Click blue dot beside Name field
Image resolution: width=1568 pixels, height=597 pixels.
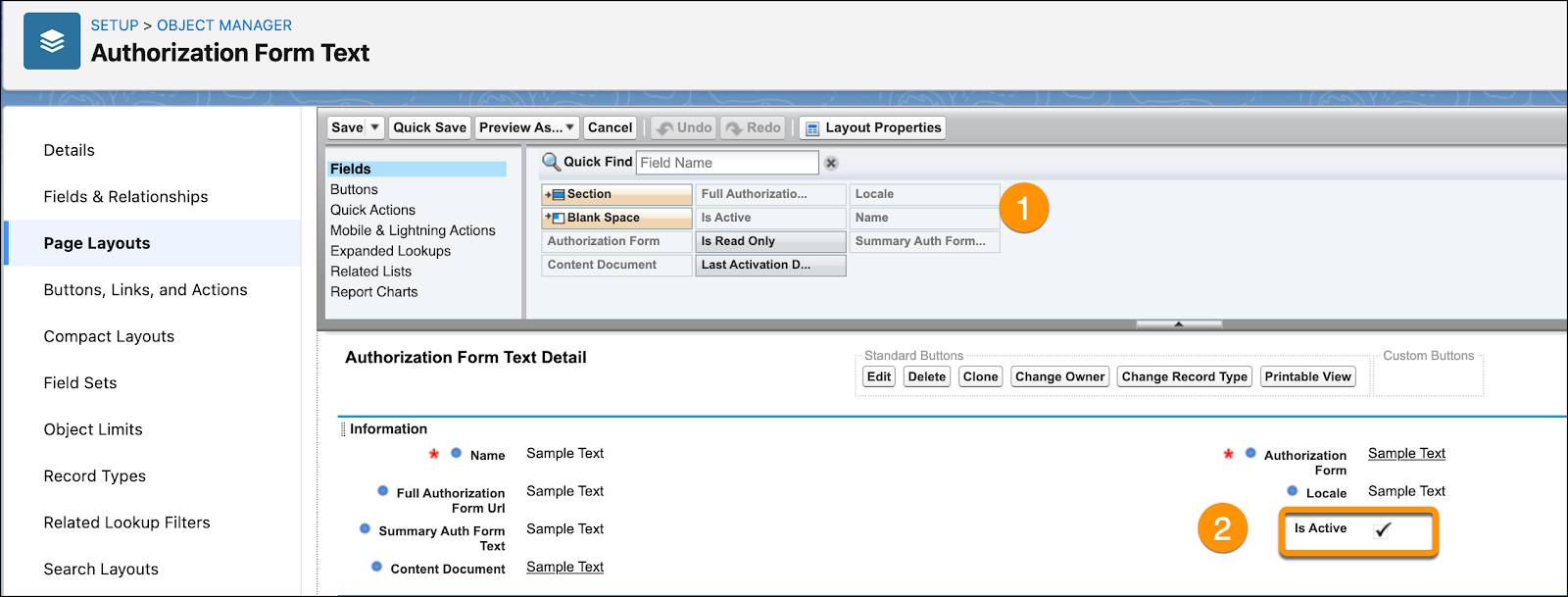[x=456, y=453]
